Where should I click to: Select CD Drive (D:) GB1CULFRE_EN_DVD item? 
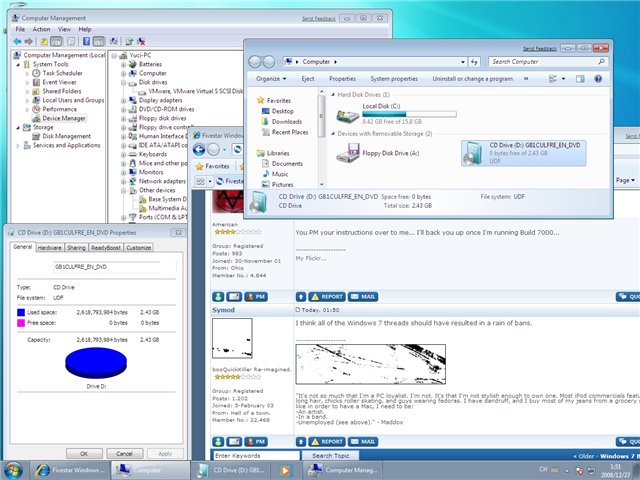click(523, 153)
